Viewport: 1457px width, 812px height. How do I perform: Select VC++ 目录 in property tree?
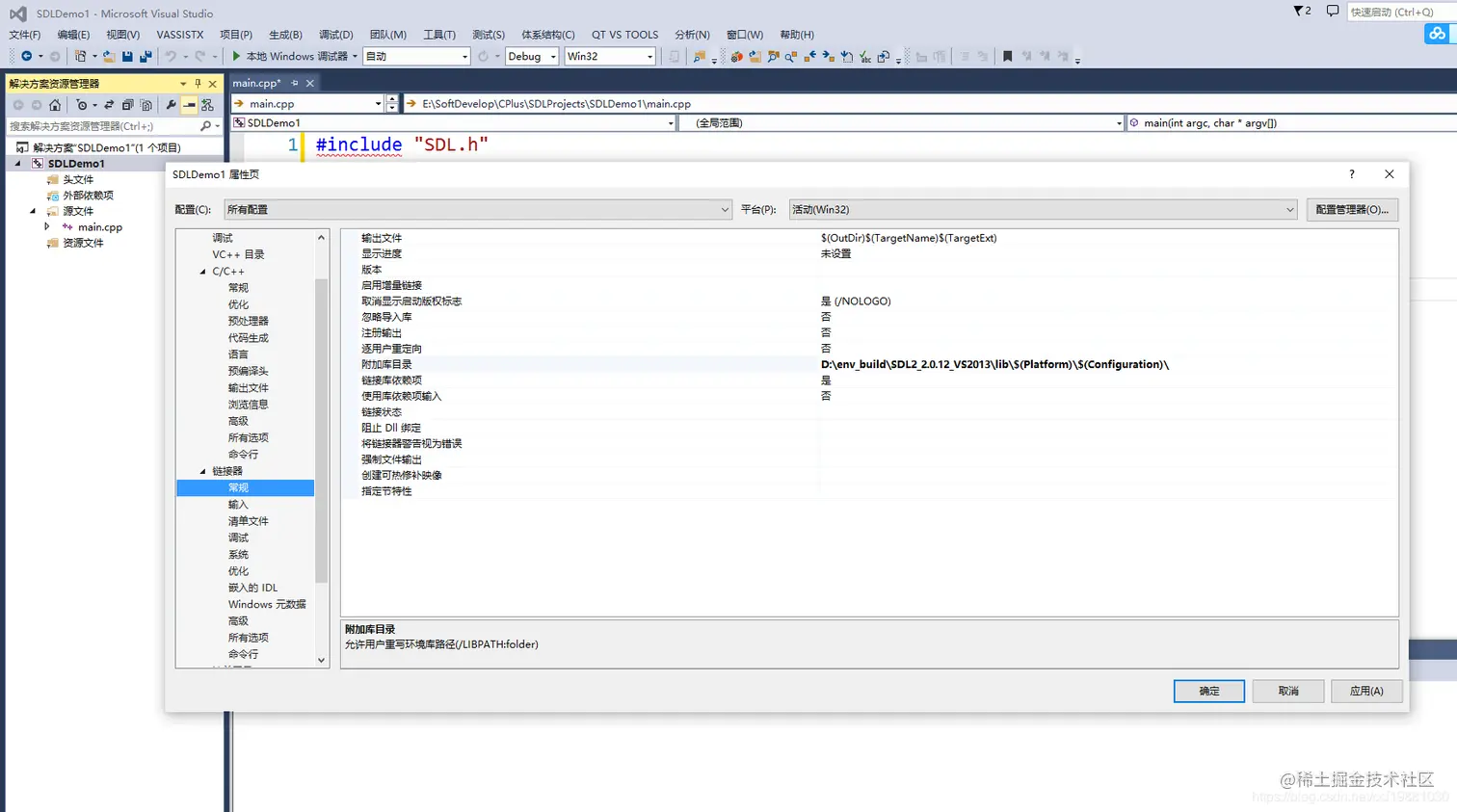coord(238,254)
